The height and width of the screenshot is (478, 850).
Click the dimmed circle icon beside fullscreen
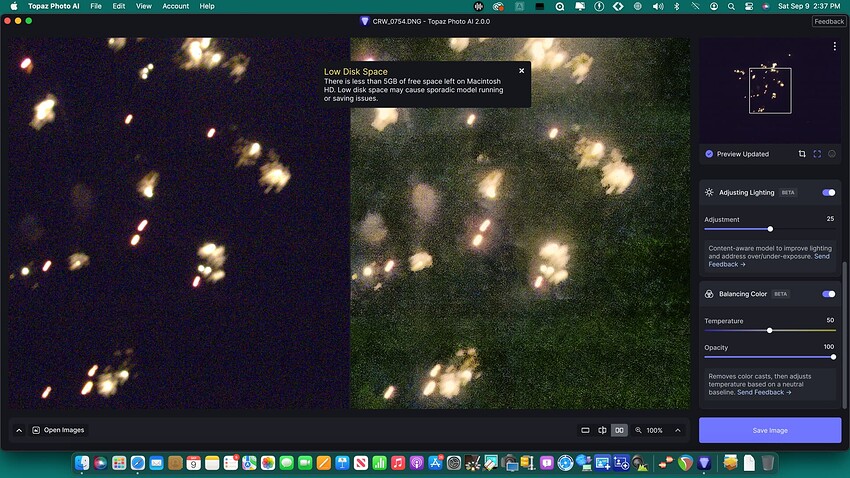pos(832,154)
